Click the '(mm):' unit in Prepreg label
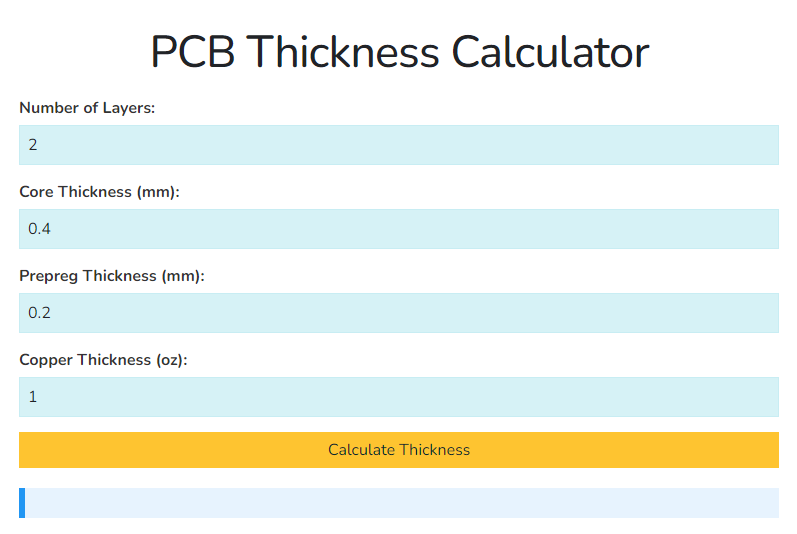Viewport: 797px width, 534px height. [183, 276]
